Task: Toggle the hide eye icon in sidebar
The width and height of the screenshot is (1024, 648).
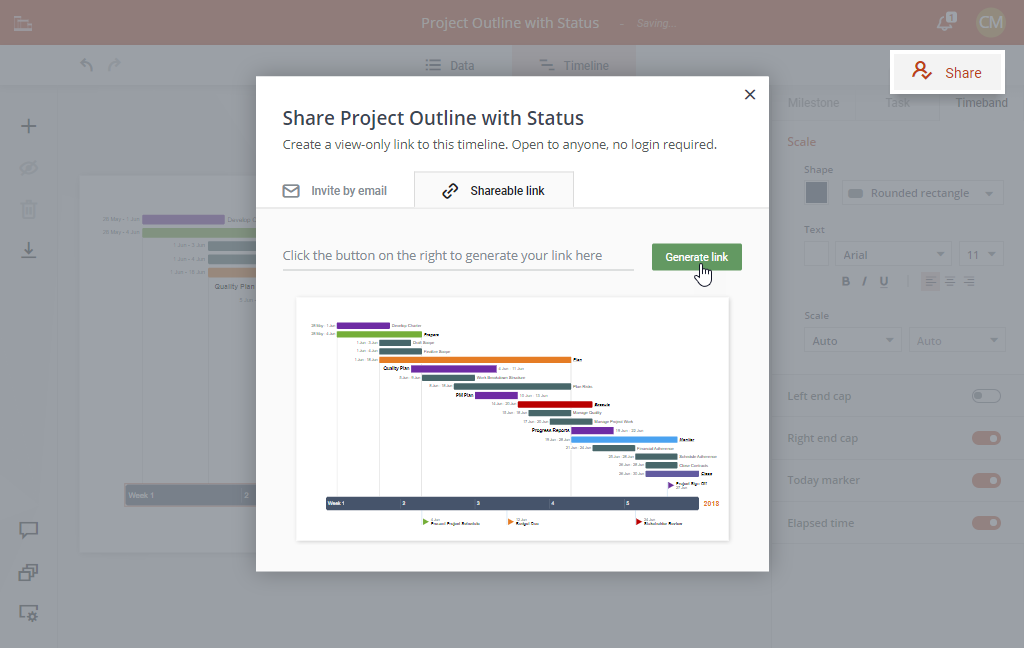Action: pyautogui.click(x=29, y=167)
